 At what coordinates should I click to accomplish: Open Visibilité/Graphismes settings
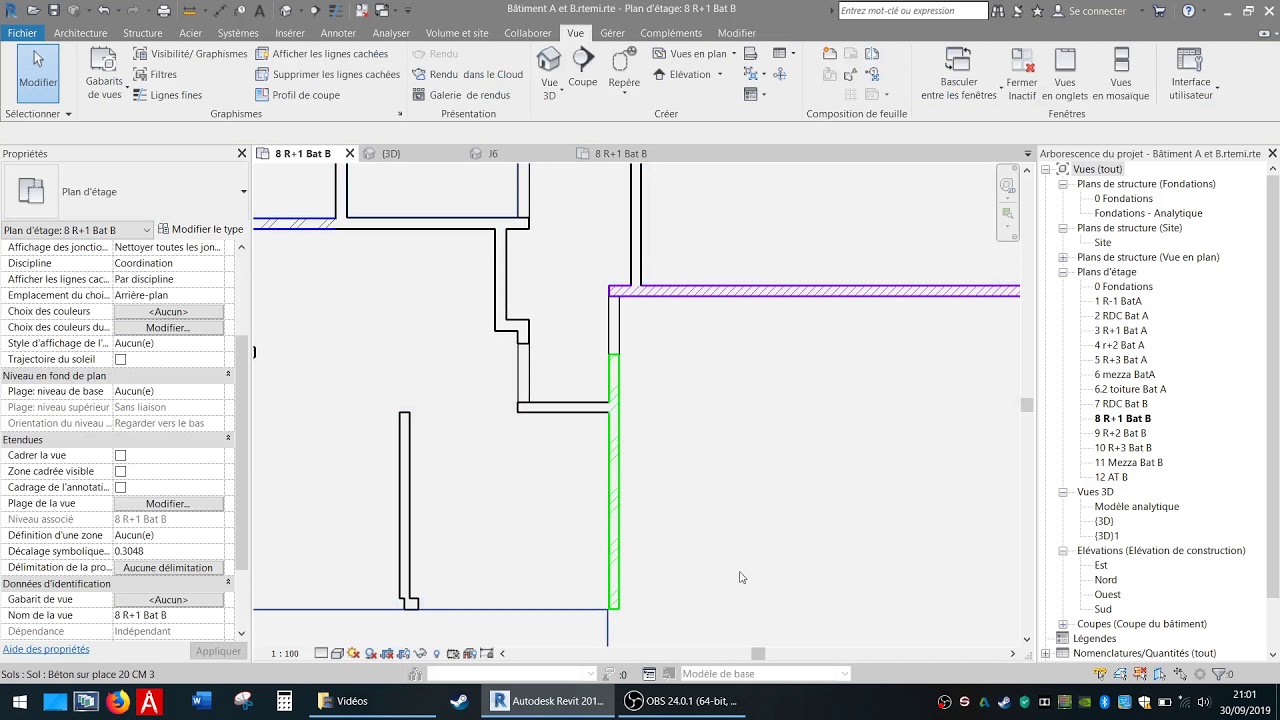[190, 54]
